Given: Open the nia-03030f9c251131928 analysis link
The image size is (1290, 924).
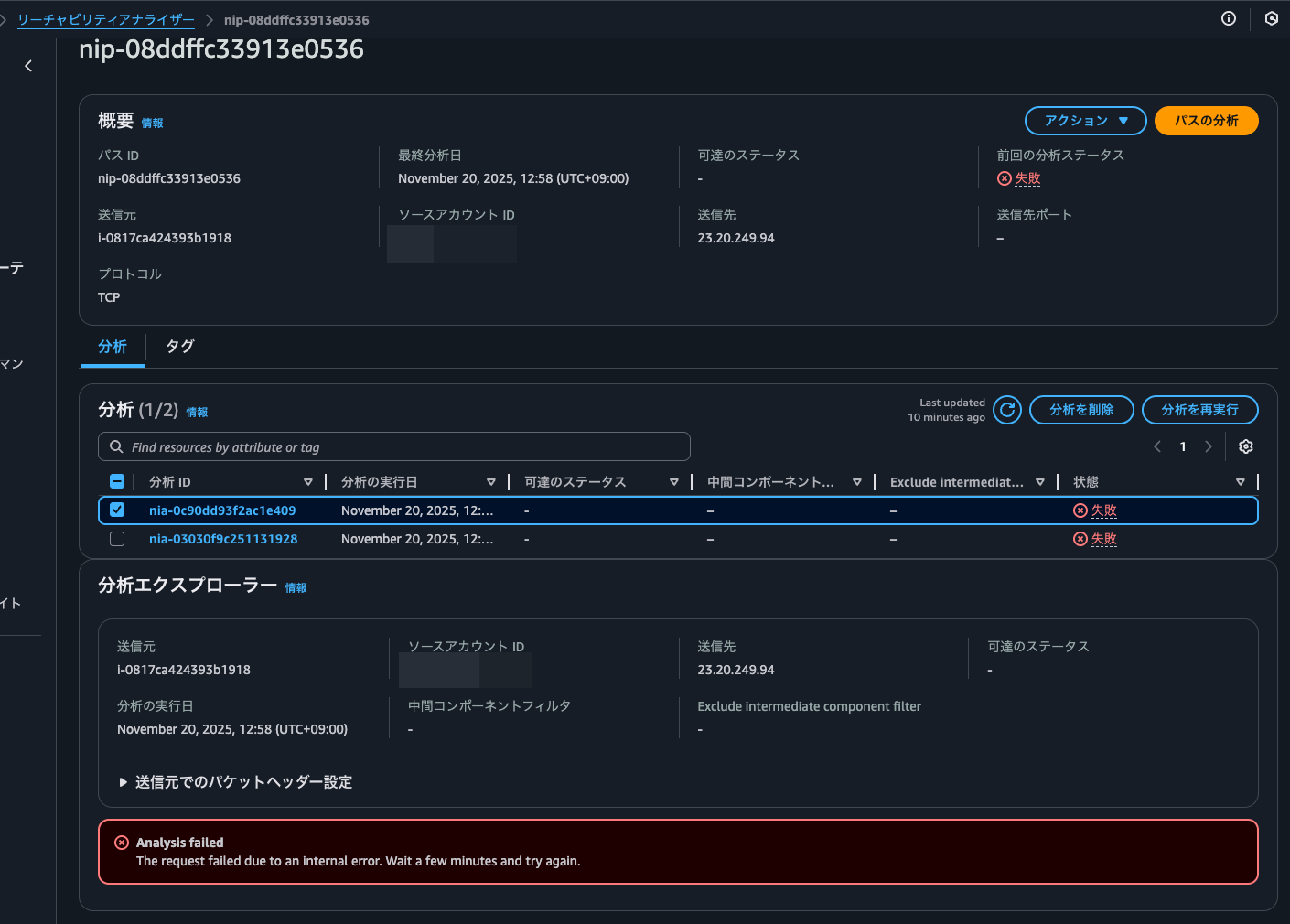Looking at the screenshot, I should pos(223,539).
